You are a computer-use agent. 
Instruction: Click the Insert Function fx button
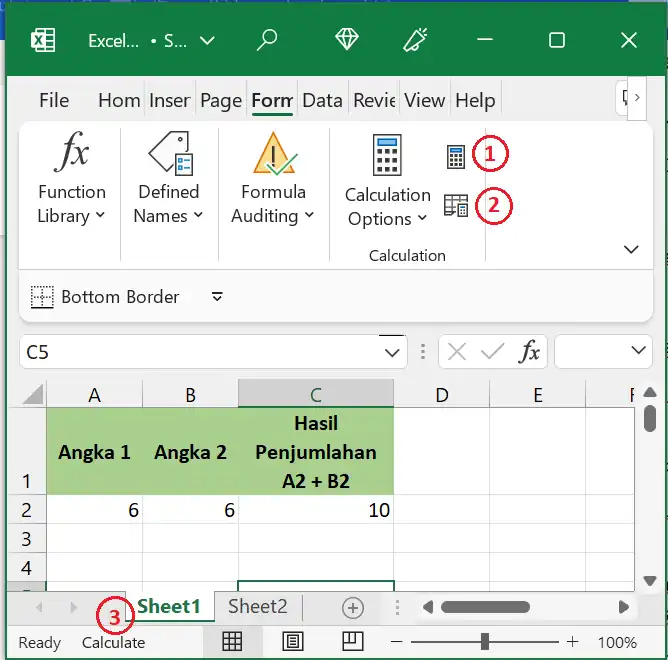tap(530, 352)
